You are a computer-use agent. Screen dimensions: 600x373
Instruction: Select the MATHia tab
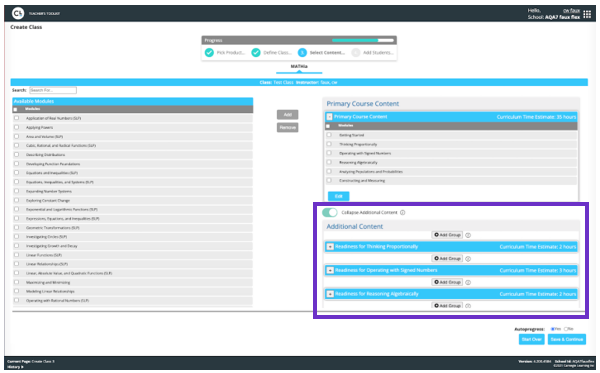pos(299,67)
